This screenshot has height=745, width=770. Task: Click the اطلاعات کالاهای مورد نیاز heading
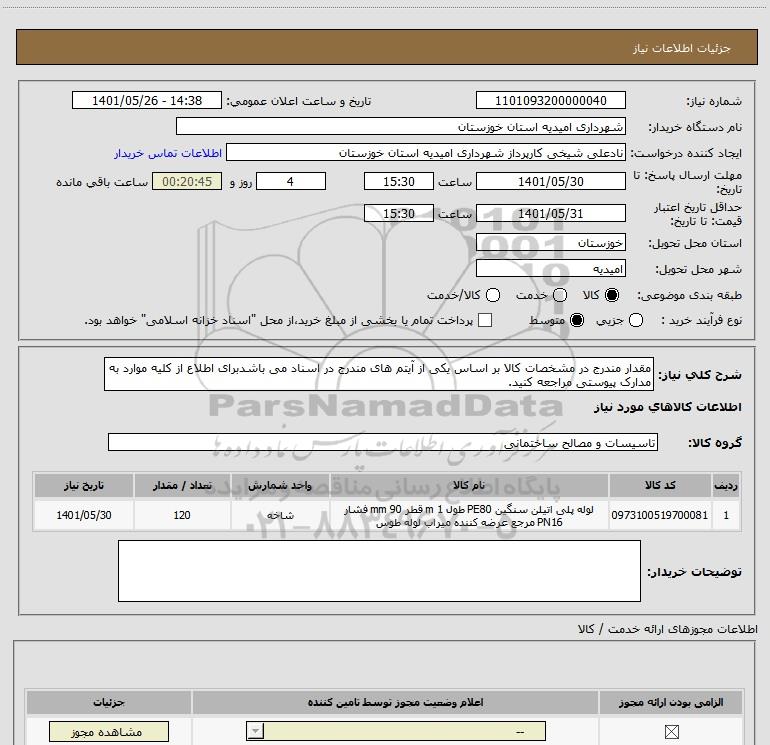coord(668,407)
